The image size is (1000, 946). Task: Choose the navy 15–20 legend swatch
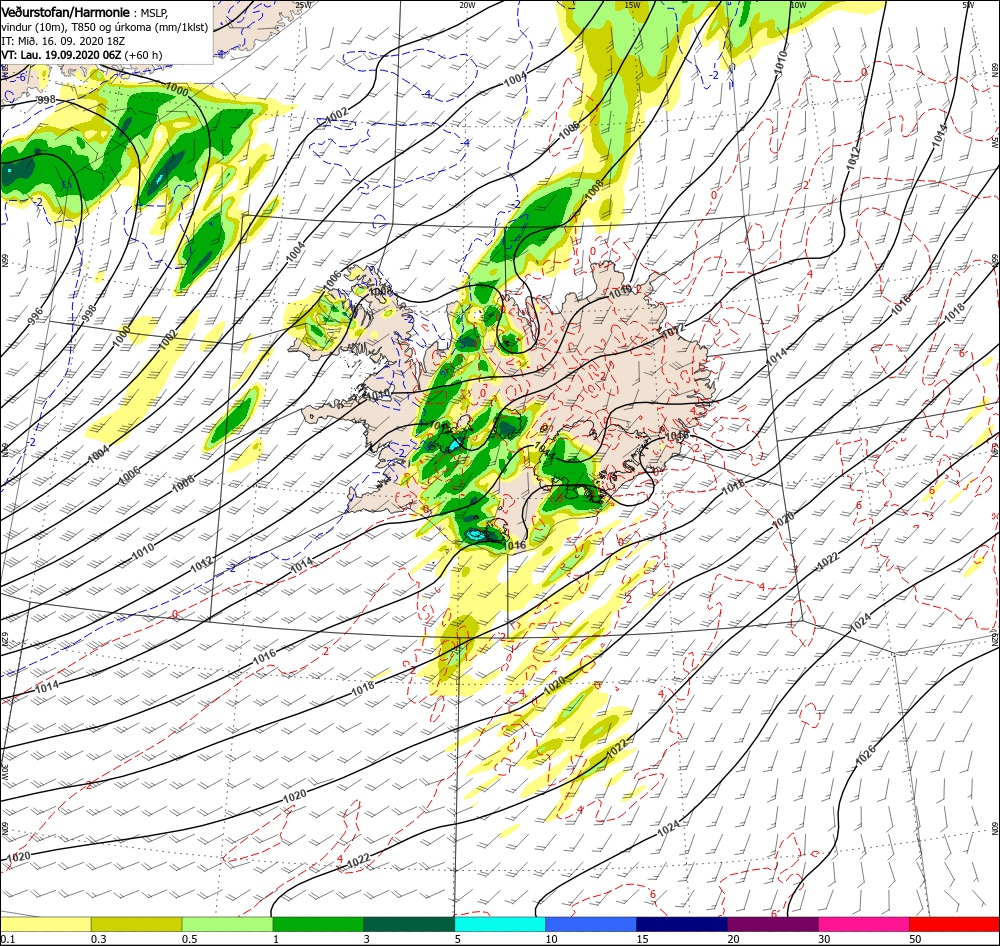point(682,924)
